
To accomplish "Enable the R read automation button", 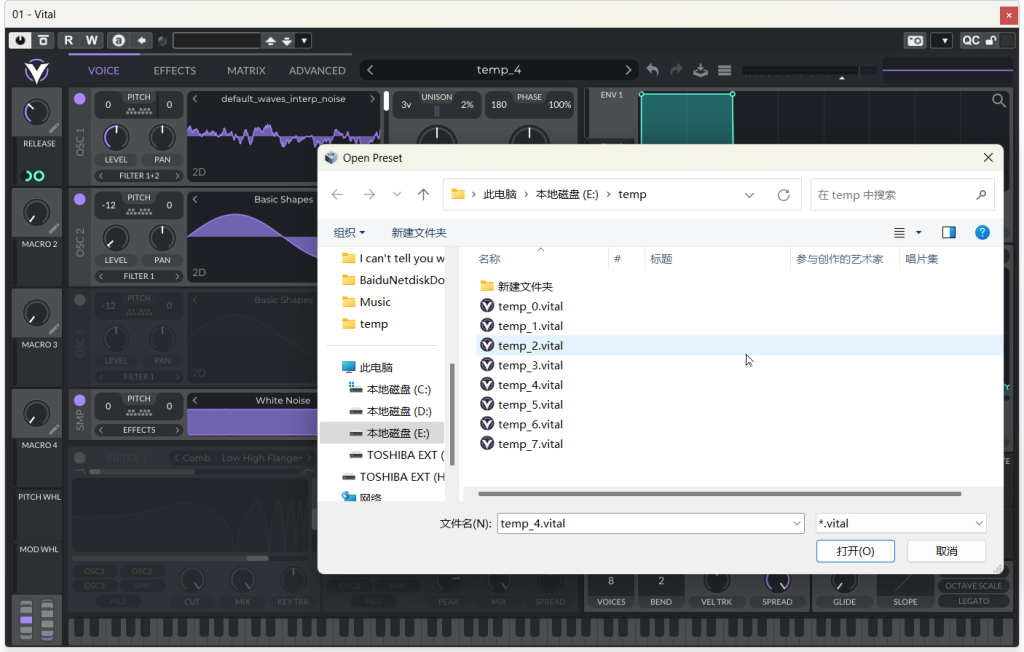I will point(69,41).
